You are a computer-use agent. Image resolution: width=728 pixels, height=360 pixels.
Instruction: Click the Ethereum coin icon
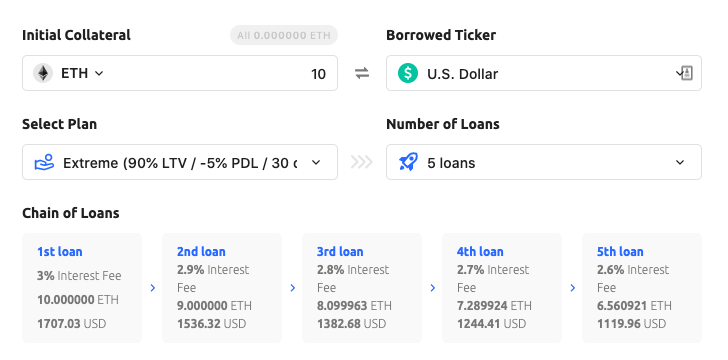[x=43, y=73]
